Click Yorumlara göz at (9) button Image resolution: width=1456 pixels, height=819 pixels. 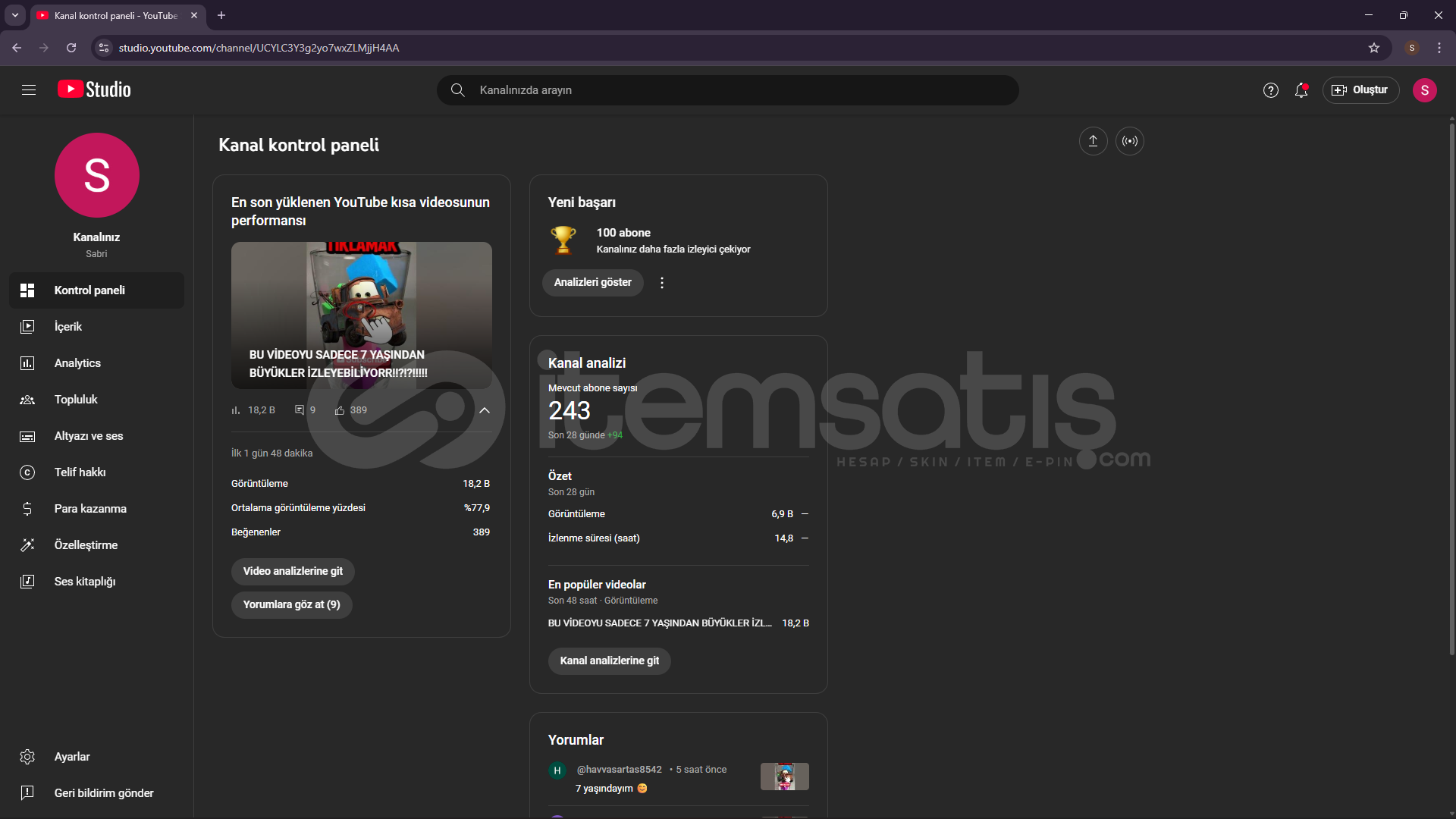[x=291, y=604]
